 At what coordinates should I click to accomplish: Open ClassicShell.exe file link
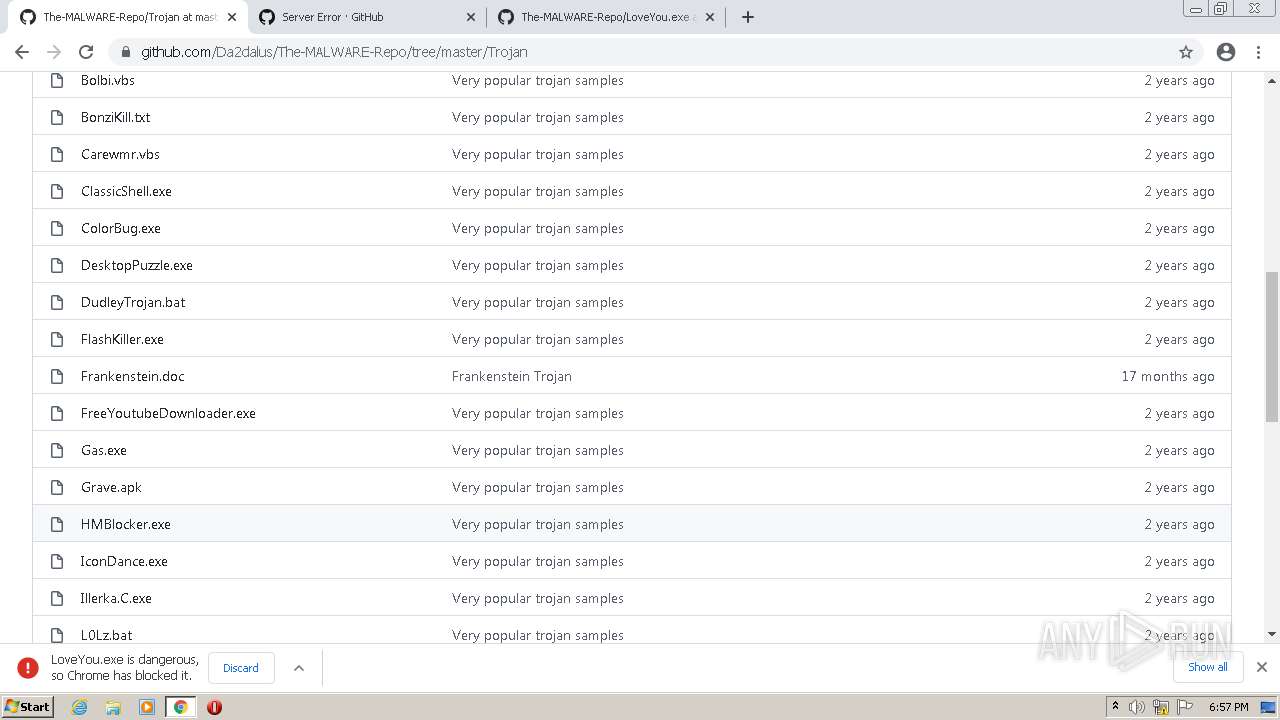126,191
